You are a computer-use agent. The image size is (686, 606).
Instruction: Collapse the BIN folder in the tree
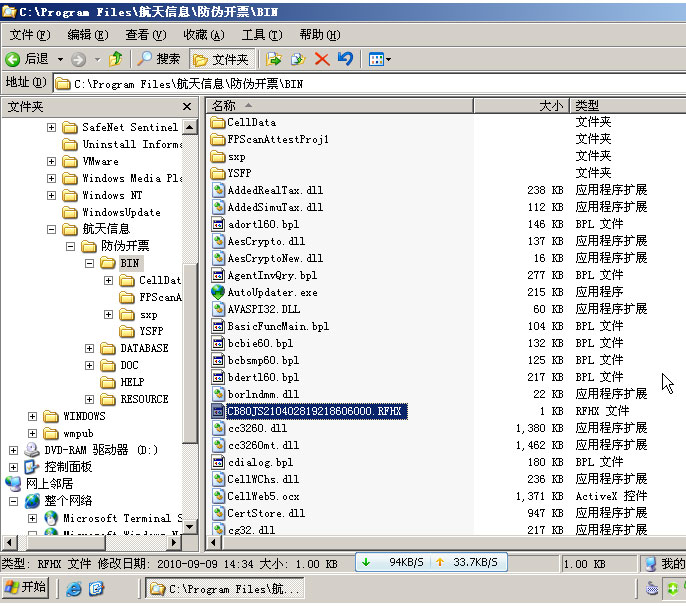[89, 263]
